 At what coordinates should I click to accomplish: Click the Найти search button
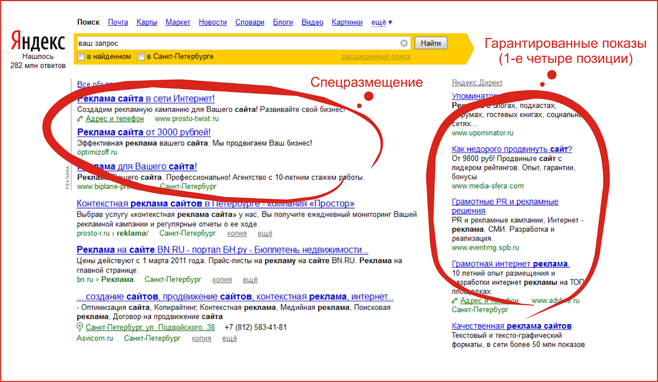[x=431, y=43]
